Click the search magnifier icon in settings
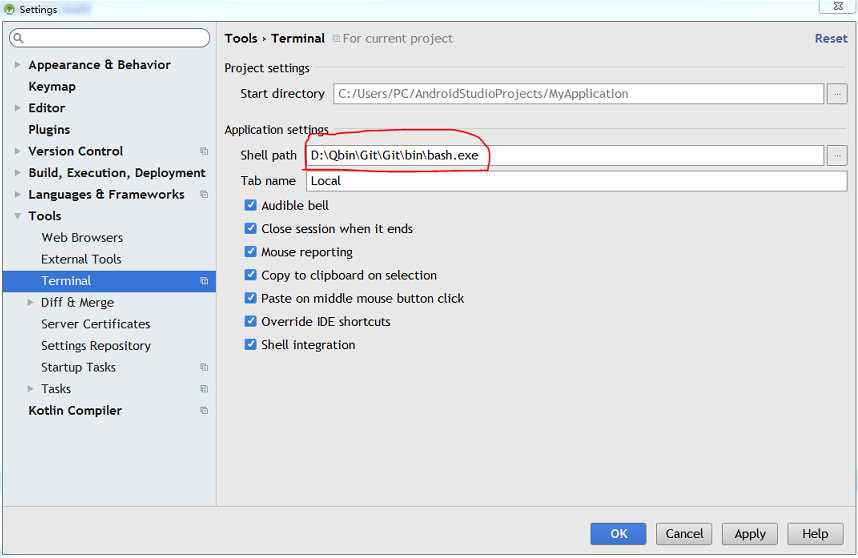Screen dimensions: 858x558 click(18, 38)
